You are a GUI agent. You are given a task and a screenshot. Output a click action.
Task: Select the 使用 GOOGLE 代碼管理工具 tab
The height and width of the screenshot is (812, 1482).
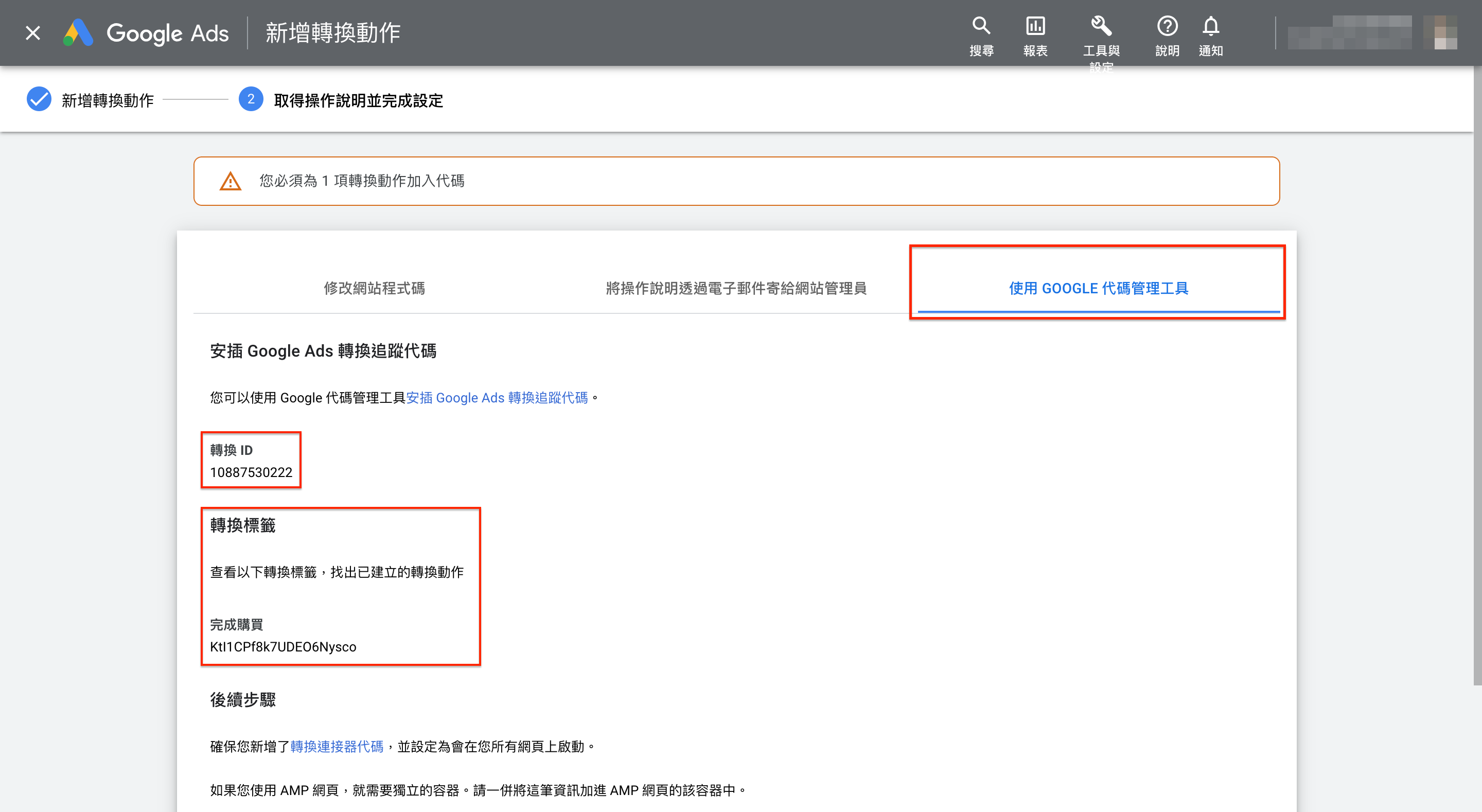(1098, 288)
